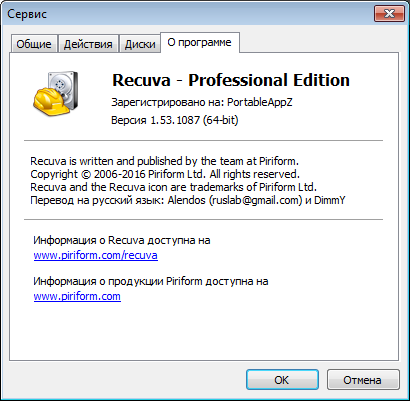410x401 pixels.
Task: Follow the www.piriform.com link
Action: tap(77, 296)
